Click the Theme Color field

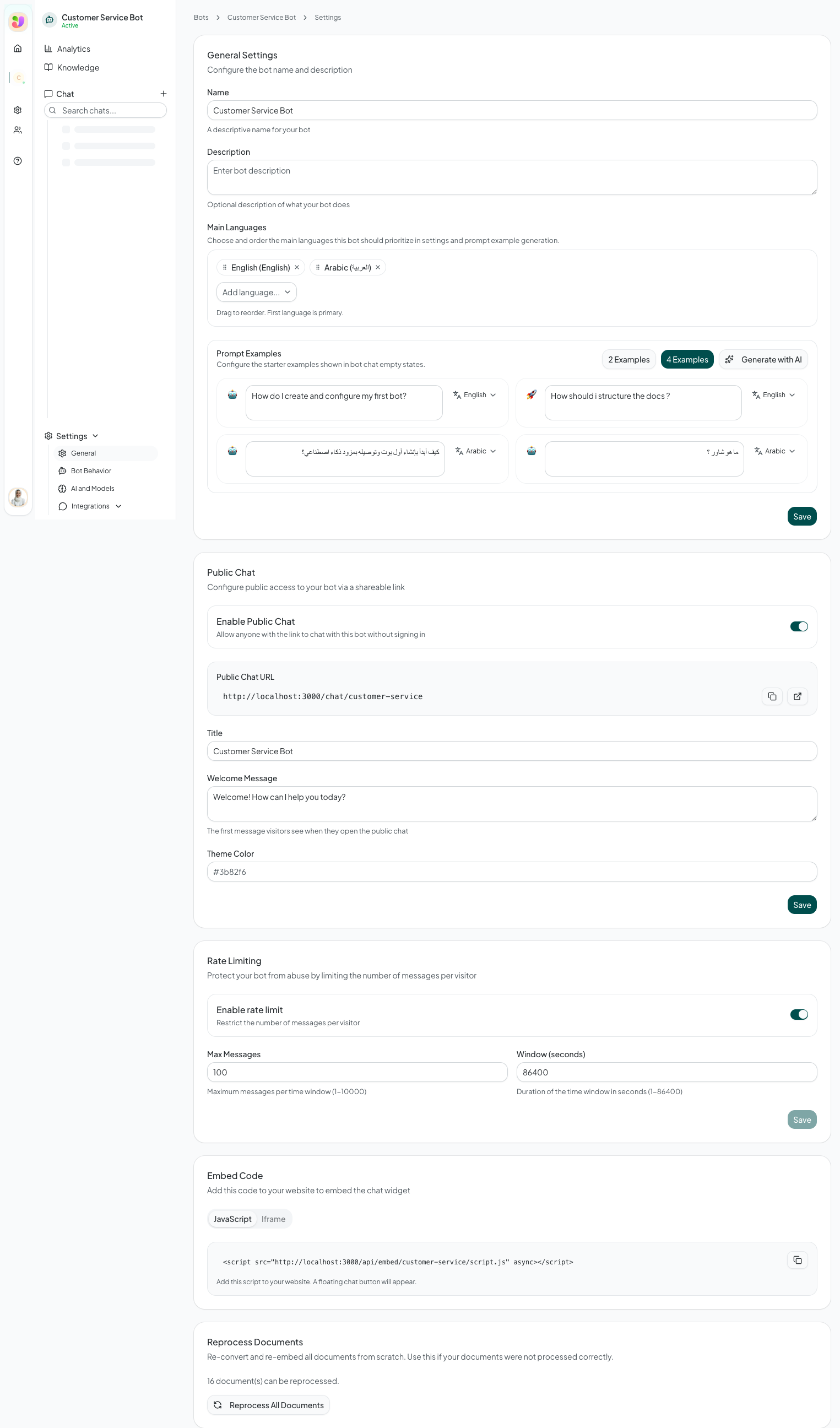pyautogui.click(x=512, y=872)
